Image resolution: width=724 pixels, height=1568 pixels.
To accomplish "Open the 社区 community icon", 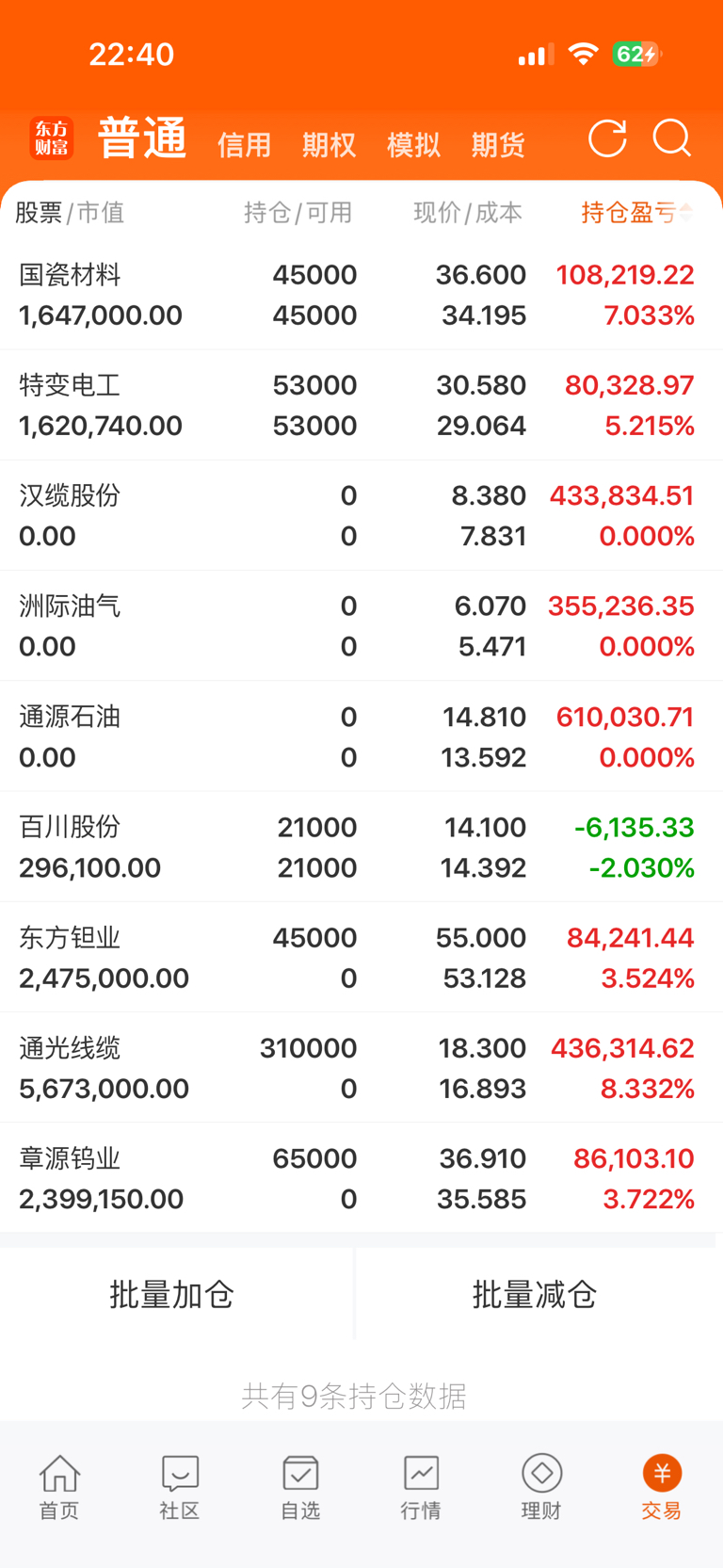I will (180, 1474).
